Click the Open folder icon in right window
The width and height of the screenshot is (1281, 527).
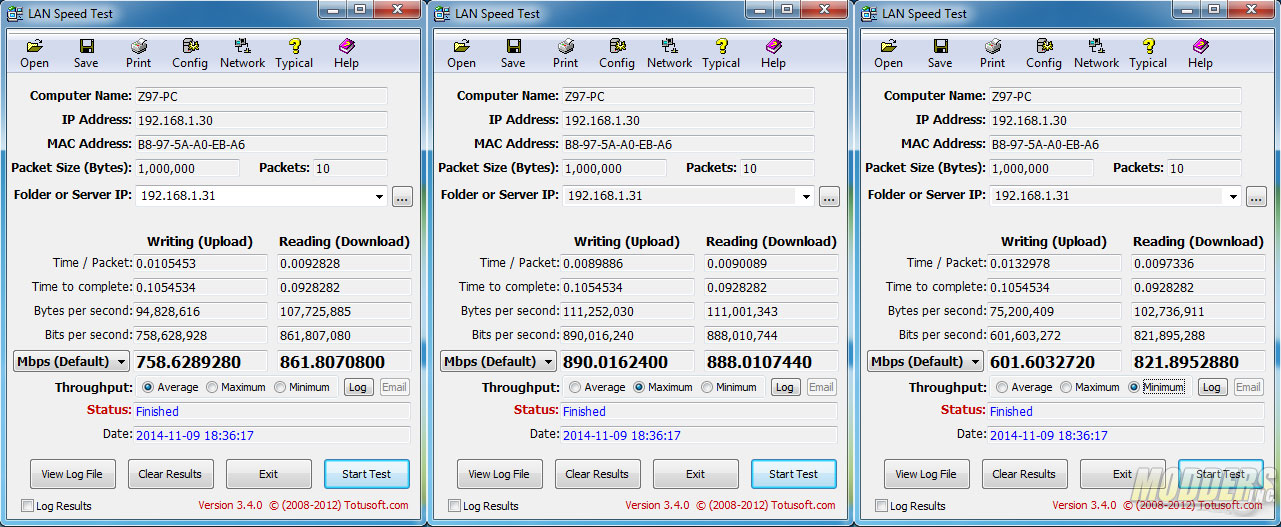tap(889, 46)
